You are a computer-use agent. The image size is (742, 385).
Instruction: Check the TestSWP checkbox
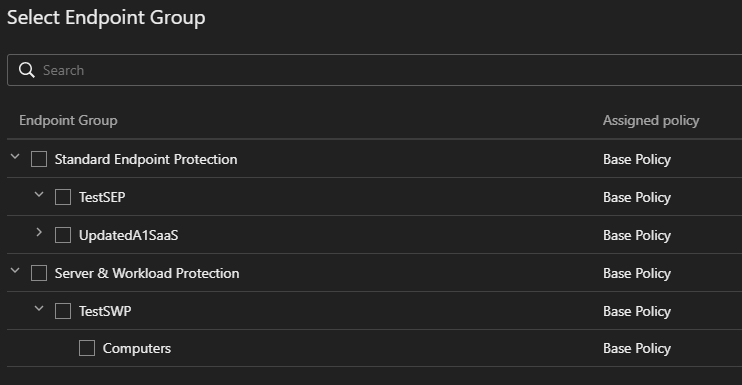click(x=63, y=311)
